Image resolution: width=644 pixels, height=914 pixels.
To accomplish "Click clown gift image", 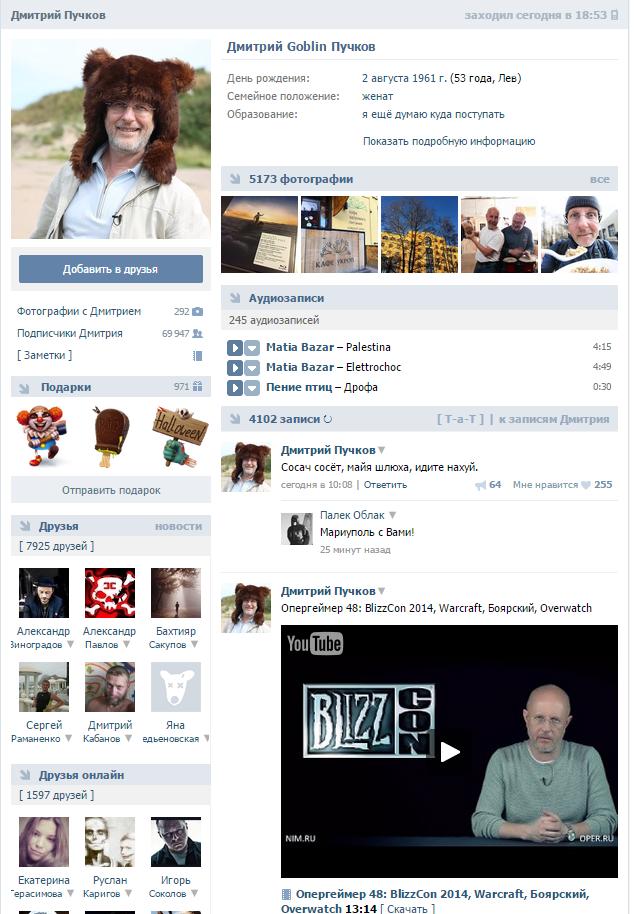I will (42, 435).
